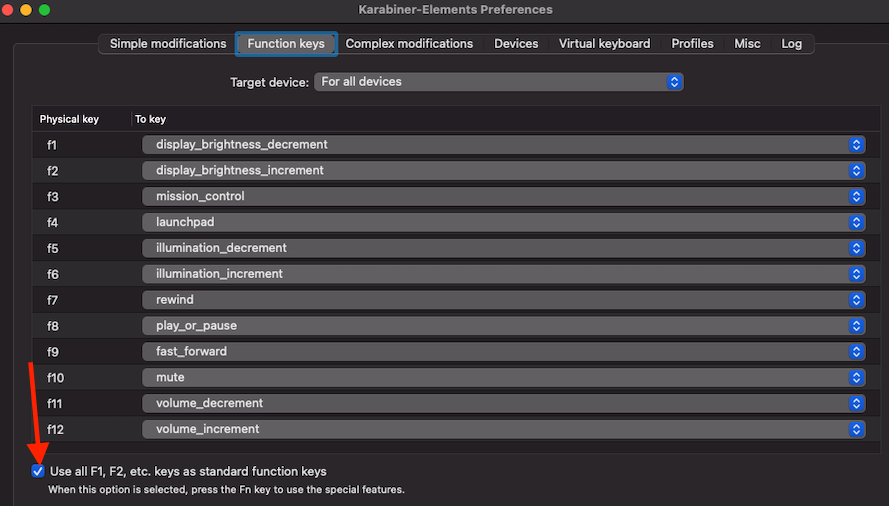The width and height of the screenshot is (889, 506).
Task: Select the f9 physical key label
Action: [x=52, y=352]
